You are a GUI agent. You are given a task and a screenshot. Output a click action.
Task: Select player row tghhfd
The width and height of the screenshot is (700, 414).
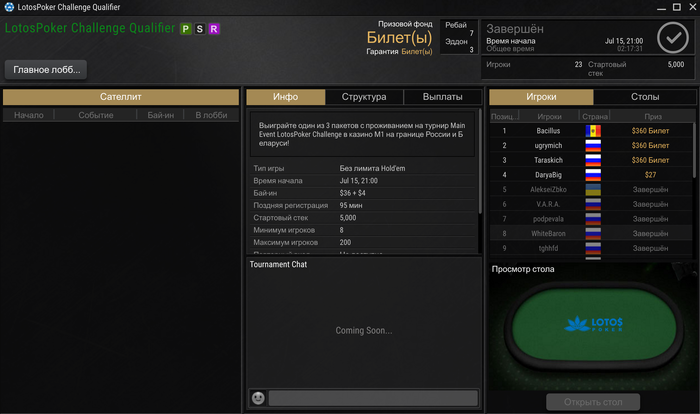point(591,248)
